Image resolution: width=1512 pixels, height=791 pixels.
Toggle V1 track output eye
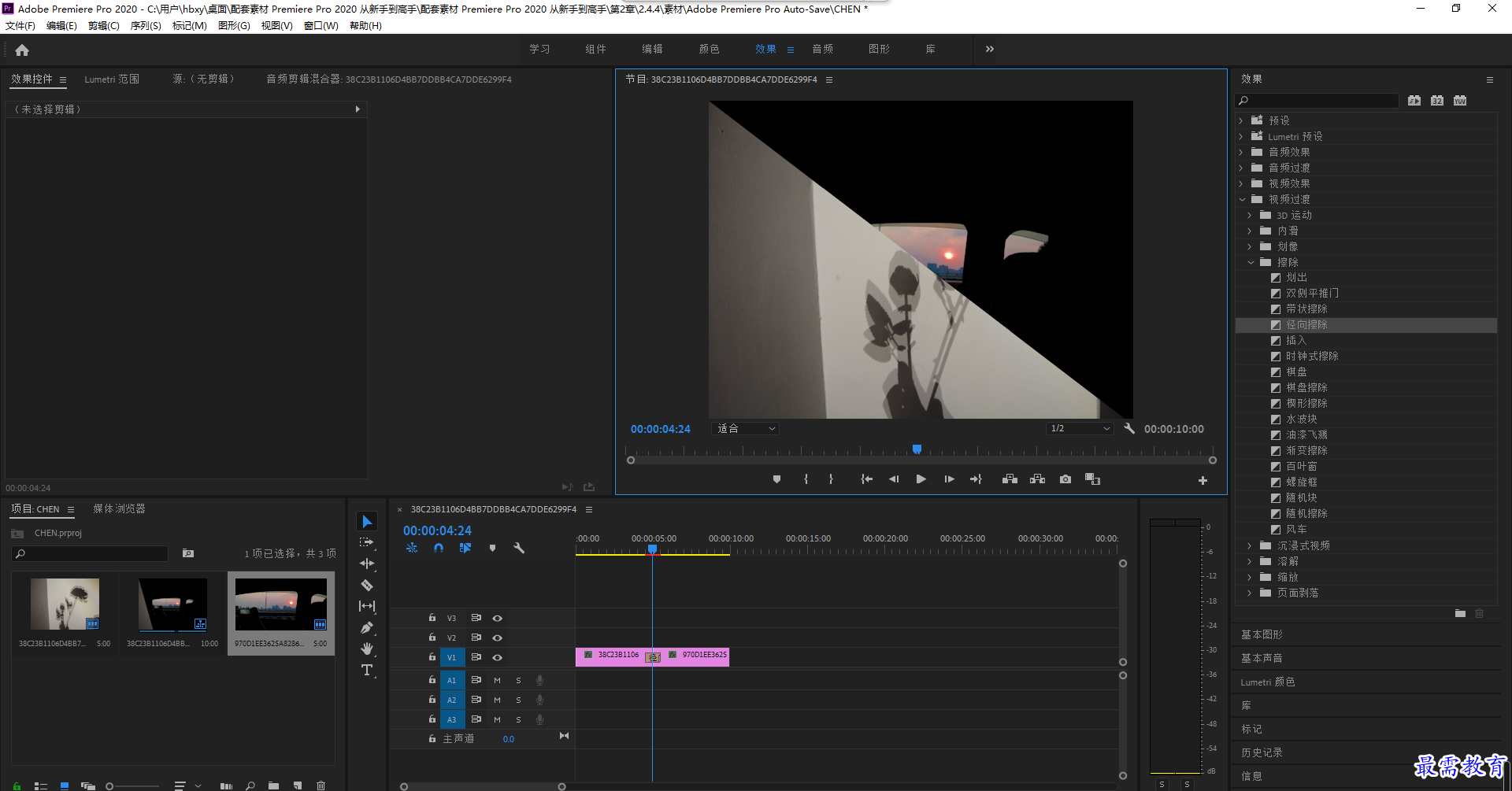click(x=497, y=657)
